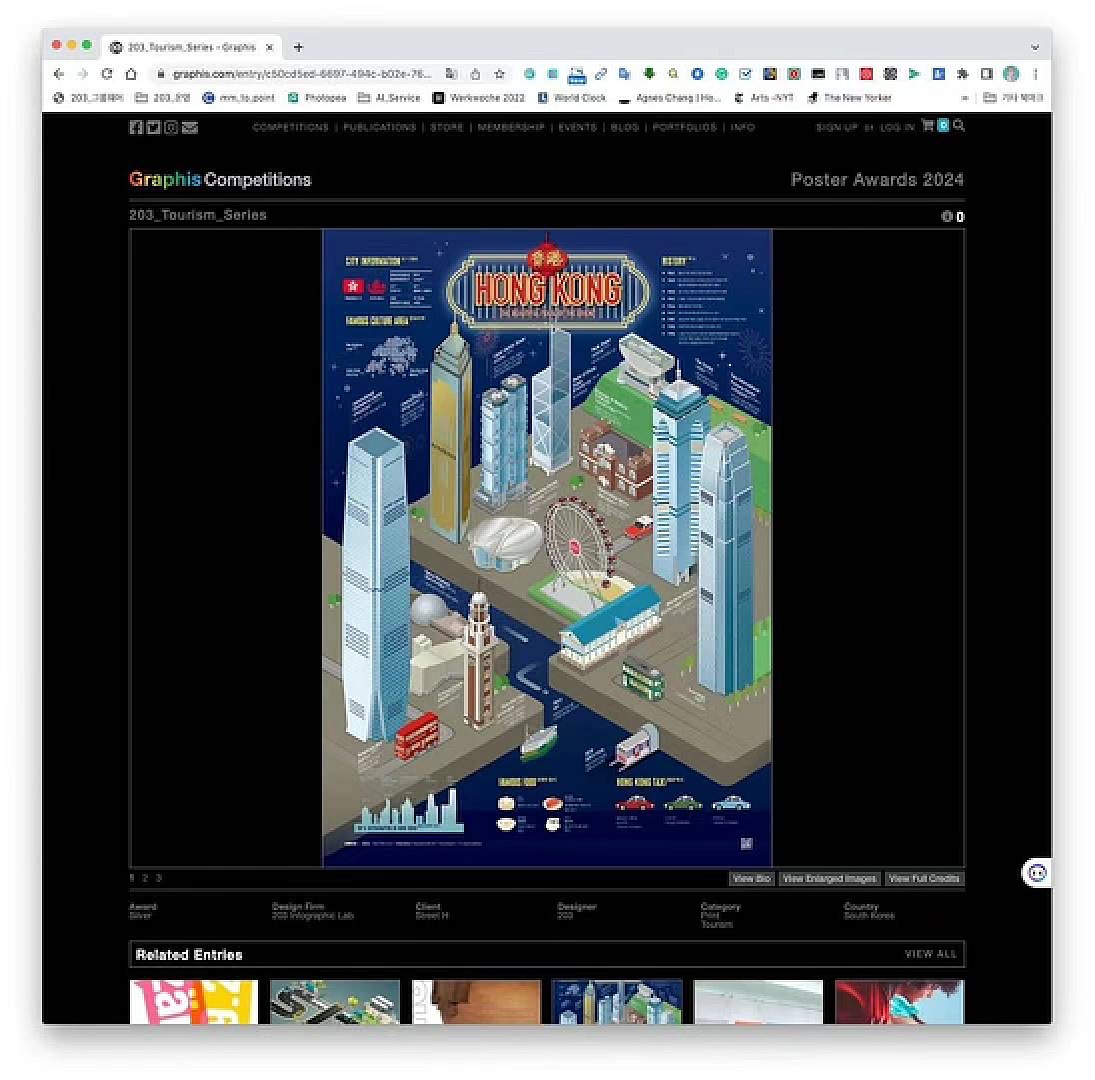The height and width of the screenshot is (1080, 1095).
Task: Open the Chrome three-dot menu
Action: click(x=1036, y=74)
